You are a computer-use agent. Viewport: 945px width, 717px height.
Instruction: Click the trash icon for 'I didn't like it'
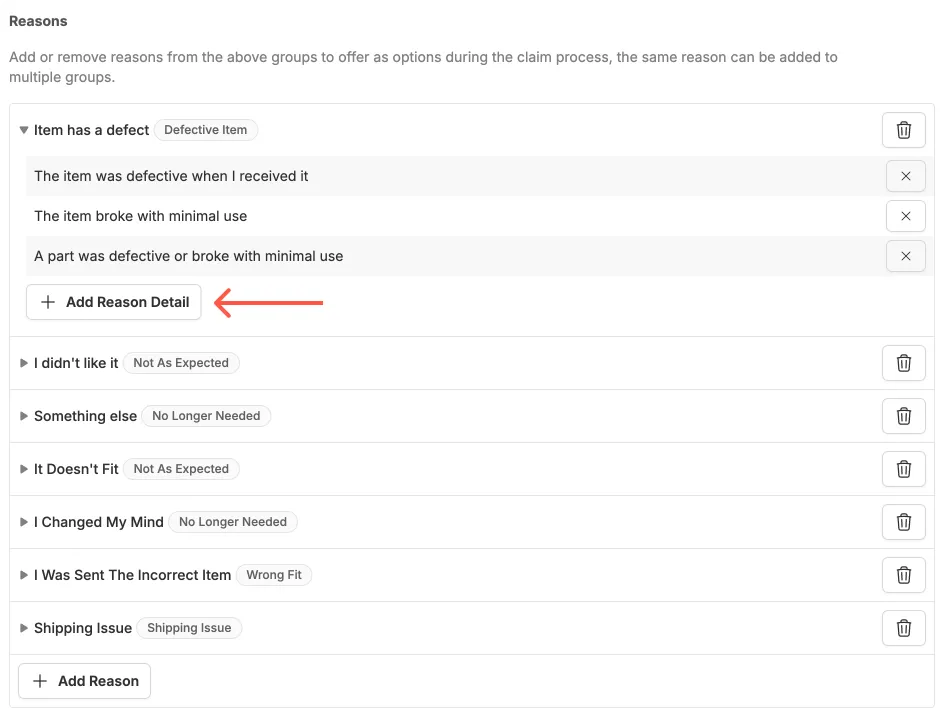[903, 363]
